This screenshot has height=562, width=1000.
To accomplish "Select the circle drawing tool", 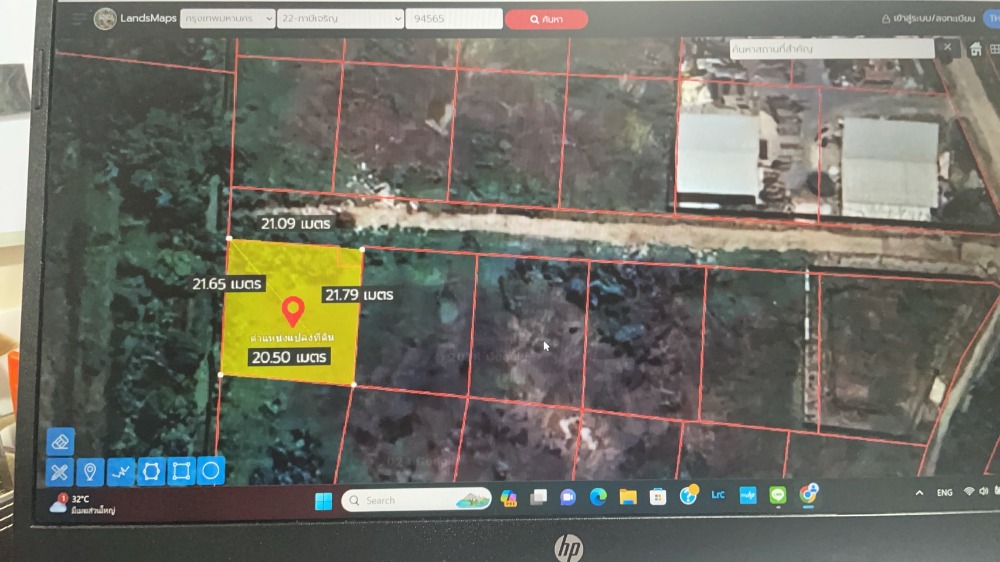I will tap(211, 471).
